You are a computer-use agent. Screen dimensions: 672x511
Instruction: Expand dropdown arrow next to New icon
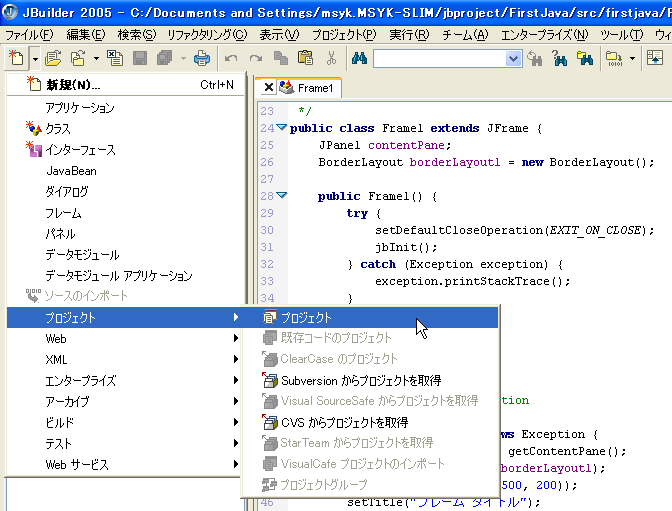point(35,58)
